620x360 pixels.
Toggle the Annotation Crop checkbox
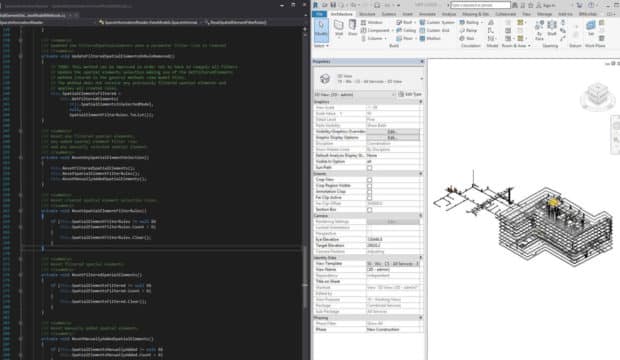tap(369, 191)
